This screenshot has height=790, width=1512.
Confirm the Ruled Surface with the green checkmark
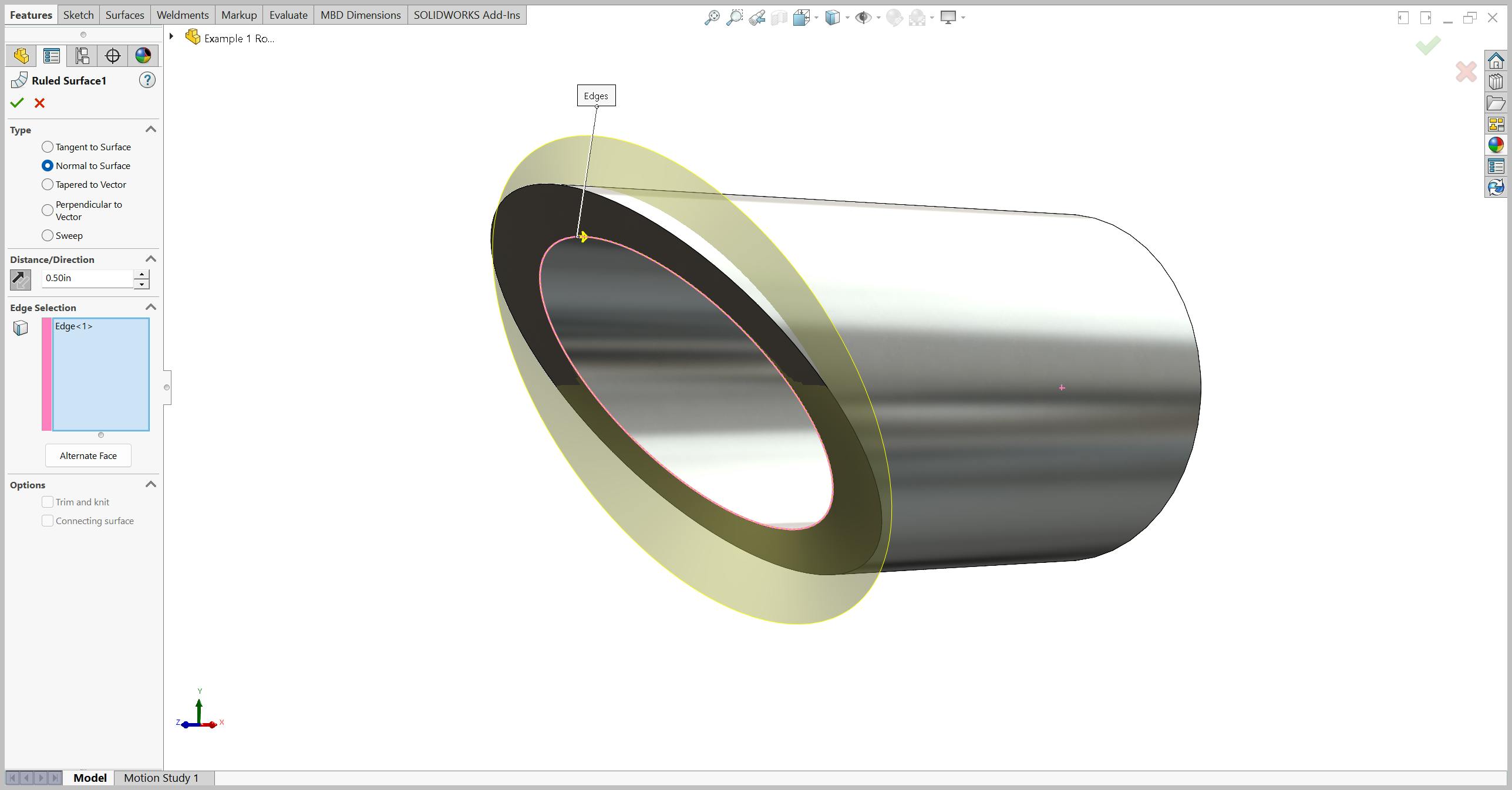[x=17, y=103]
